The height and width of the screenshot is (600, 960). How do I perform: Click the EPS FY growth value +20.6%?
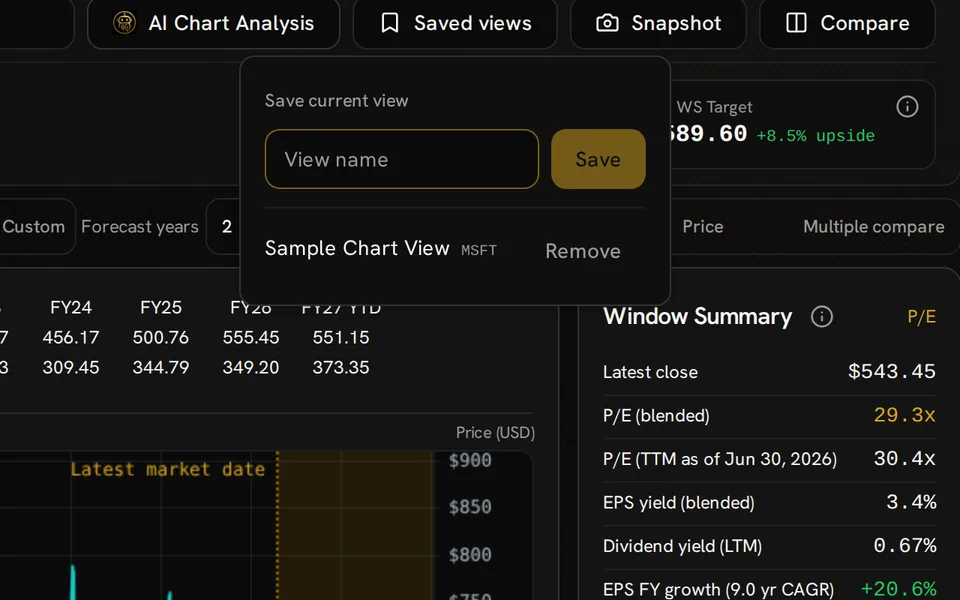pos(898,589)
